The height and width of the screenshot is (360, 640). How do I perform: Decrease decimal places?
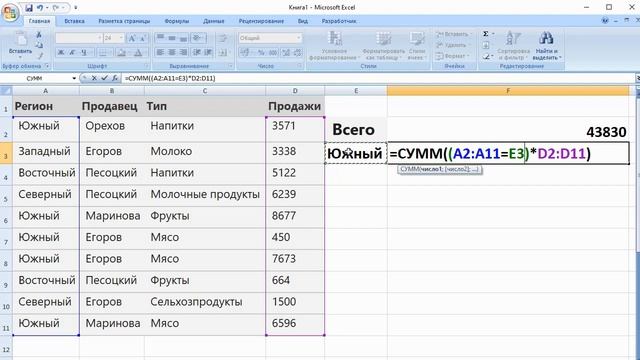click(x=298, y=52)
